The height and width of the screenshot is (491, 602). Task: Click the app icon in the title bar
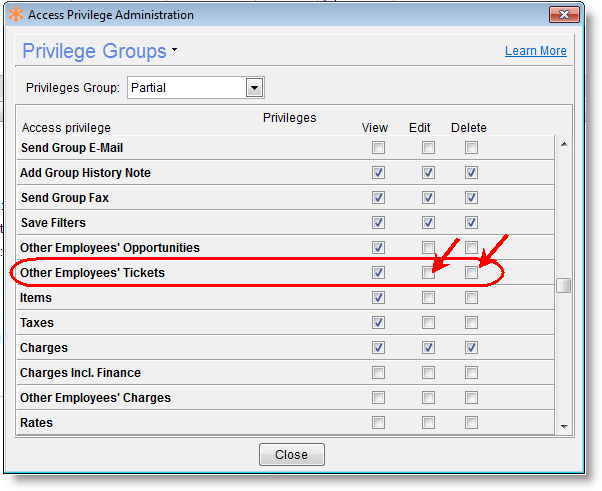[x=15, y=15]
